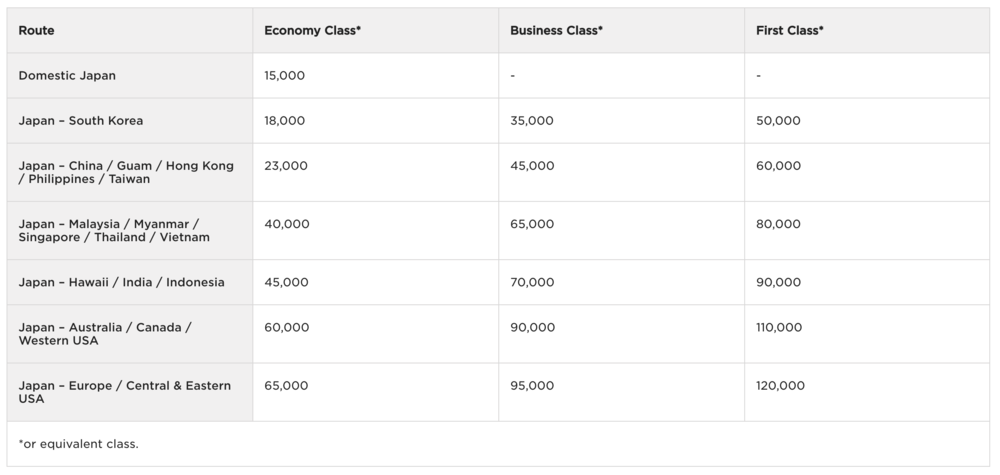Select the Japan – South Korea route
The width and height of the screenshot is (1000, 475).
(x=81, y=121)
